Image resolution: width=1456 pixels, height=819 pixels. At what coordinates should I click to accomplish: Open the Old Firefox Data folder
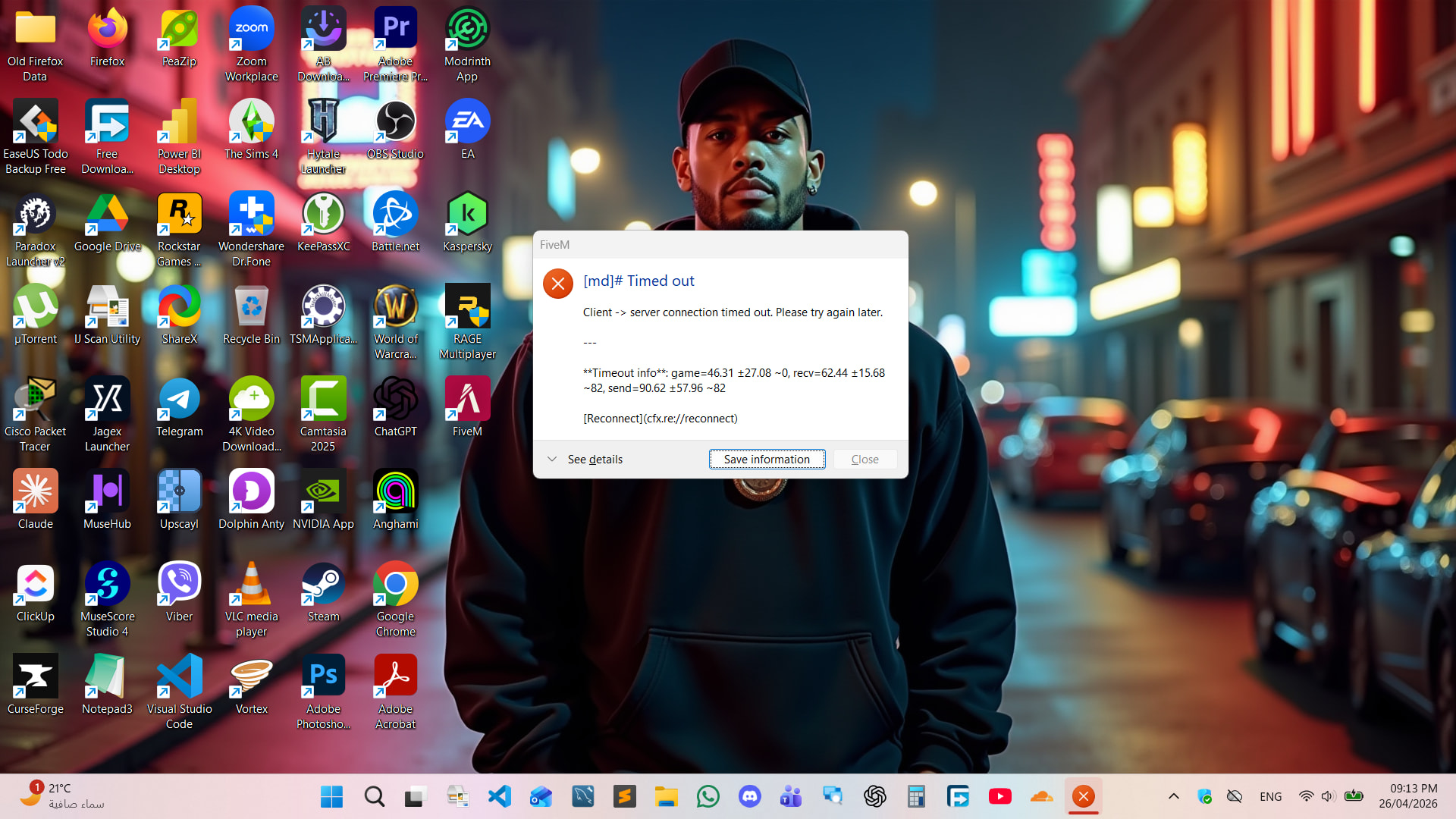coord(35,44)
